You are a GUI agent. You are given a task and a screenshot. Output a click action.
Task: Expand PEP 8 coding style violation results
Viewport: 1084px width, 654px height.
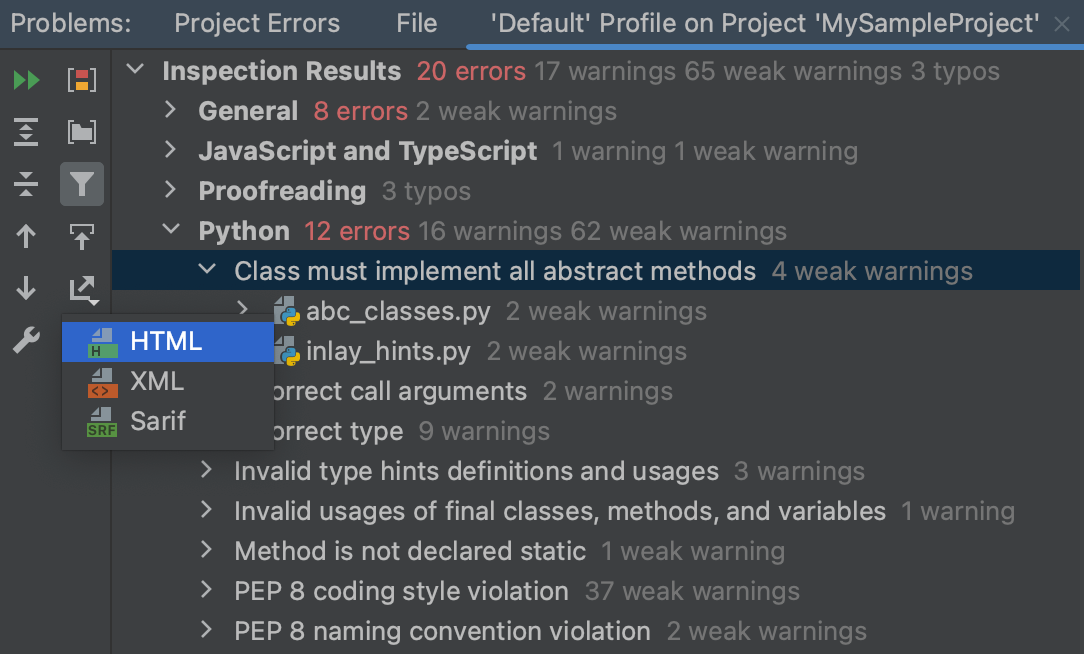[207, 591]
